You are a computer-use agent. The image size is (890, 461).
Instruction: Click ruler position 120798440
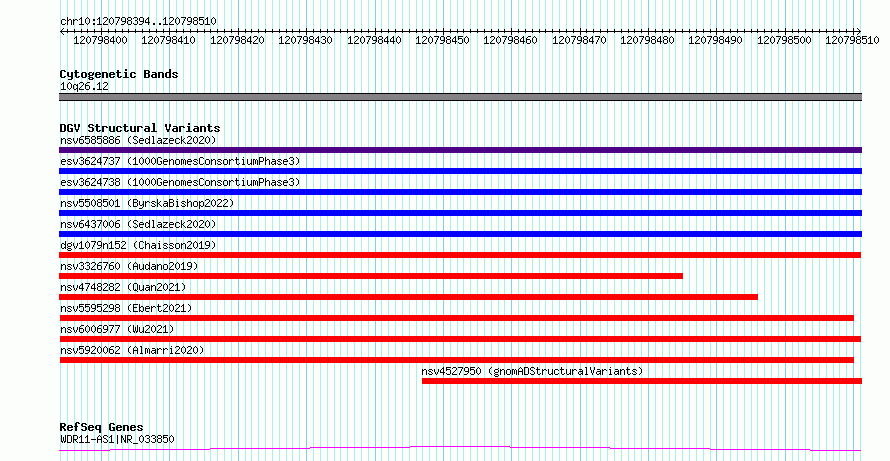[374, 40]
